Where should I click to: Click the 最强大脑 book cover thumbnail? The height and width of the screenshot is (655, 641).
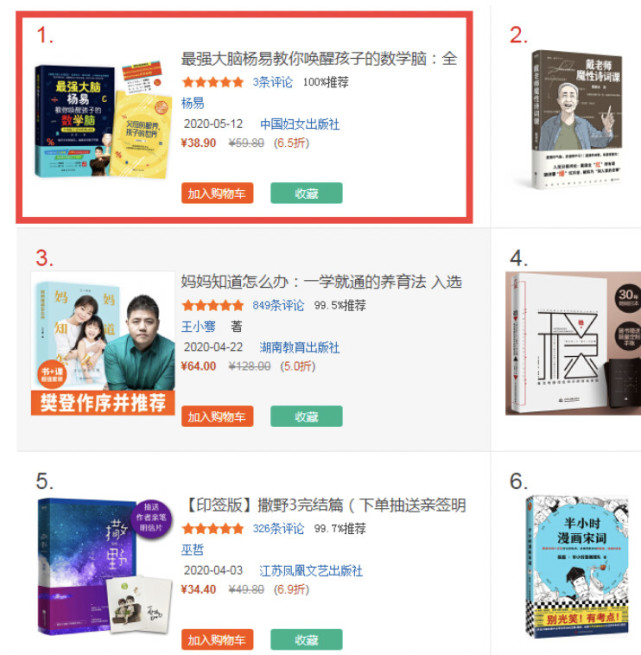(x=103, y=121)
